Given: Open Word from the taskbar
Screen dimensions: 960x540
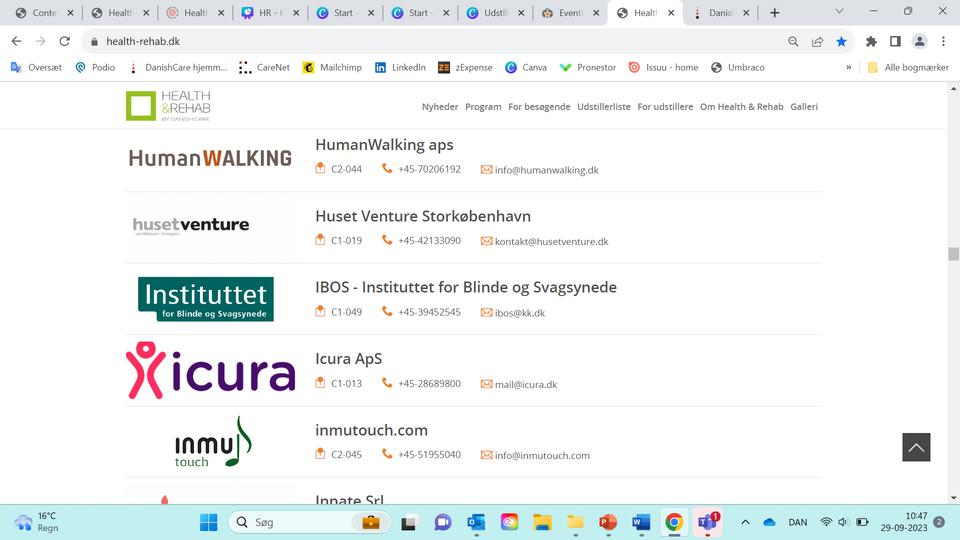Looking at the screenshot, I should tap(641, 522).
